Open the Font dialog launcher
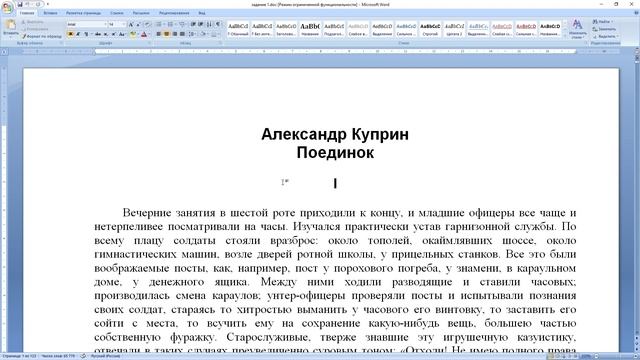Screen dimensions: 640x360 click(x=149, y=42)
